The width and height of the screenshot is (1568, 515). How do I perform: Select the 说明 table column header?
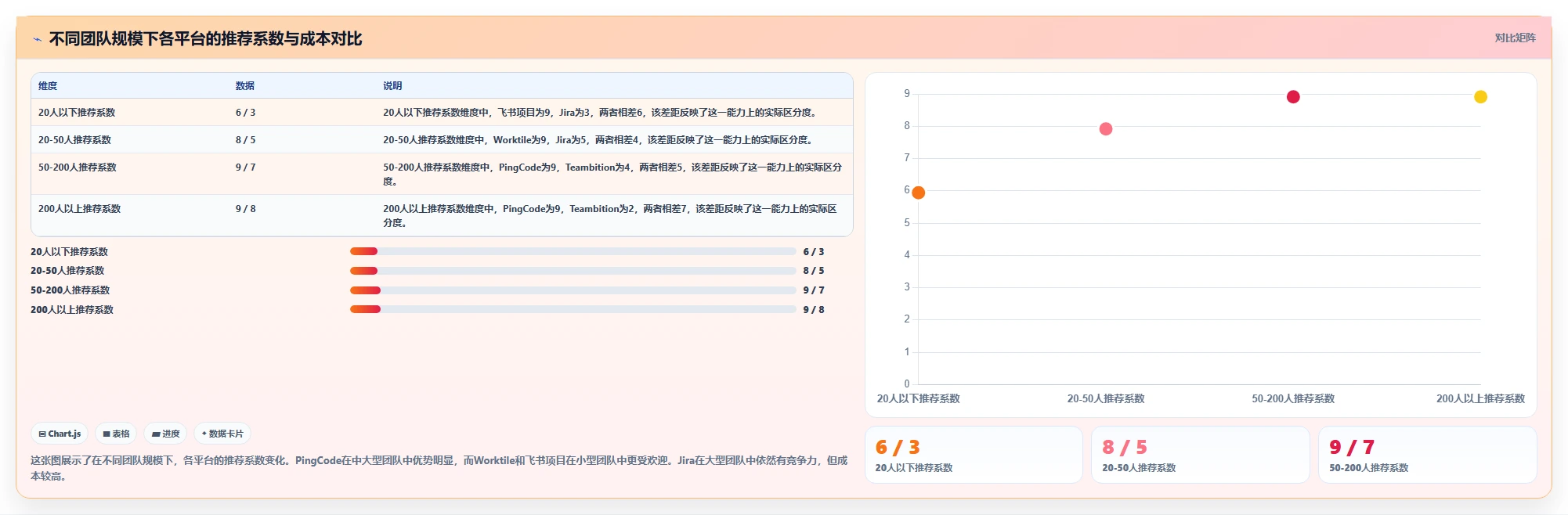coord(392,86)
